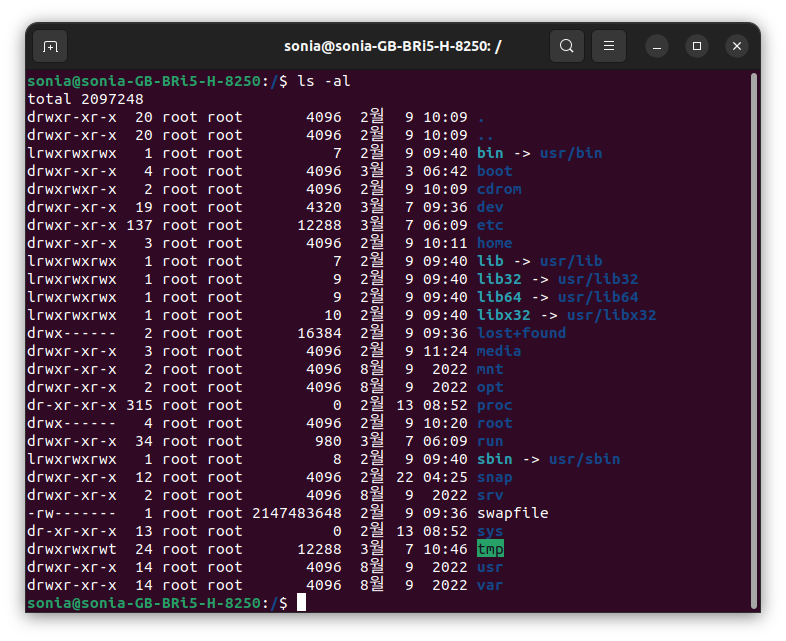786x641 pixels.
Task: Open the hamburger menu
Action: [609, 46]
